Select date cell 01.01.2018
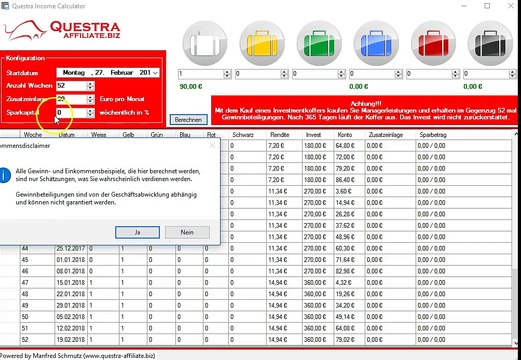Viewport: 521px width, 360px height. [x=71, y=260]
